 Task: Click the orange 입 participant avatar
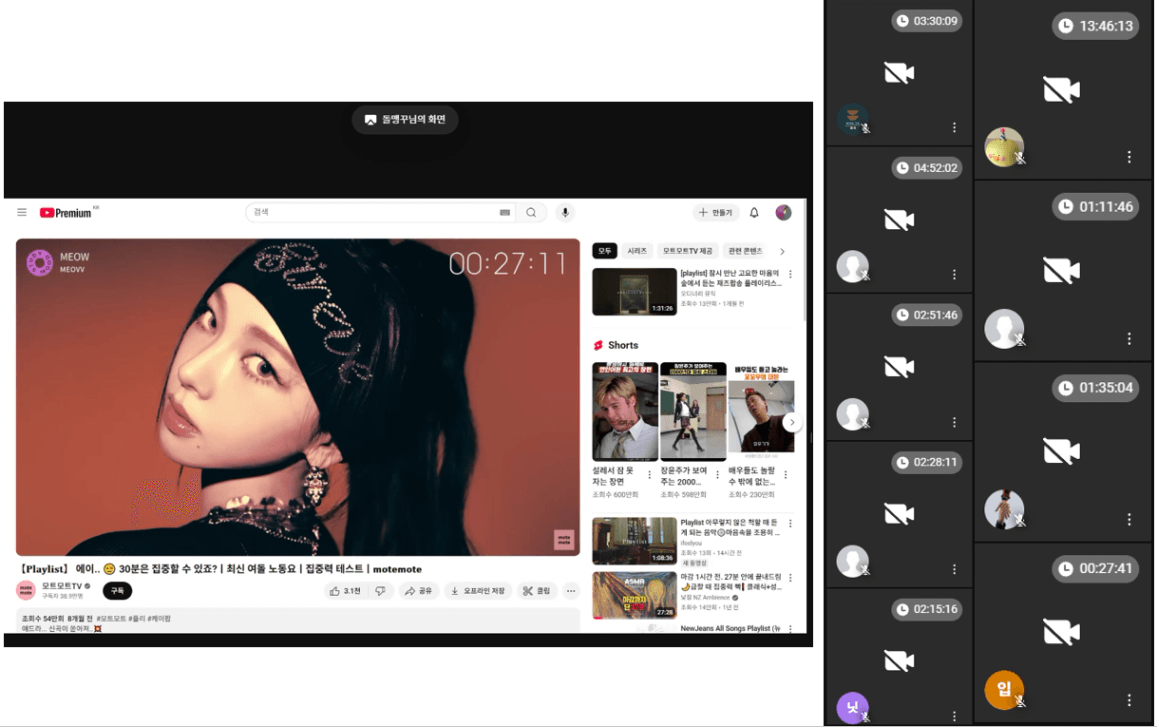pos(1004,689)
